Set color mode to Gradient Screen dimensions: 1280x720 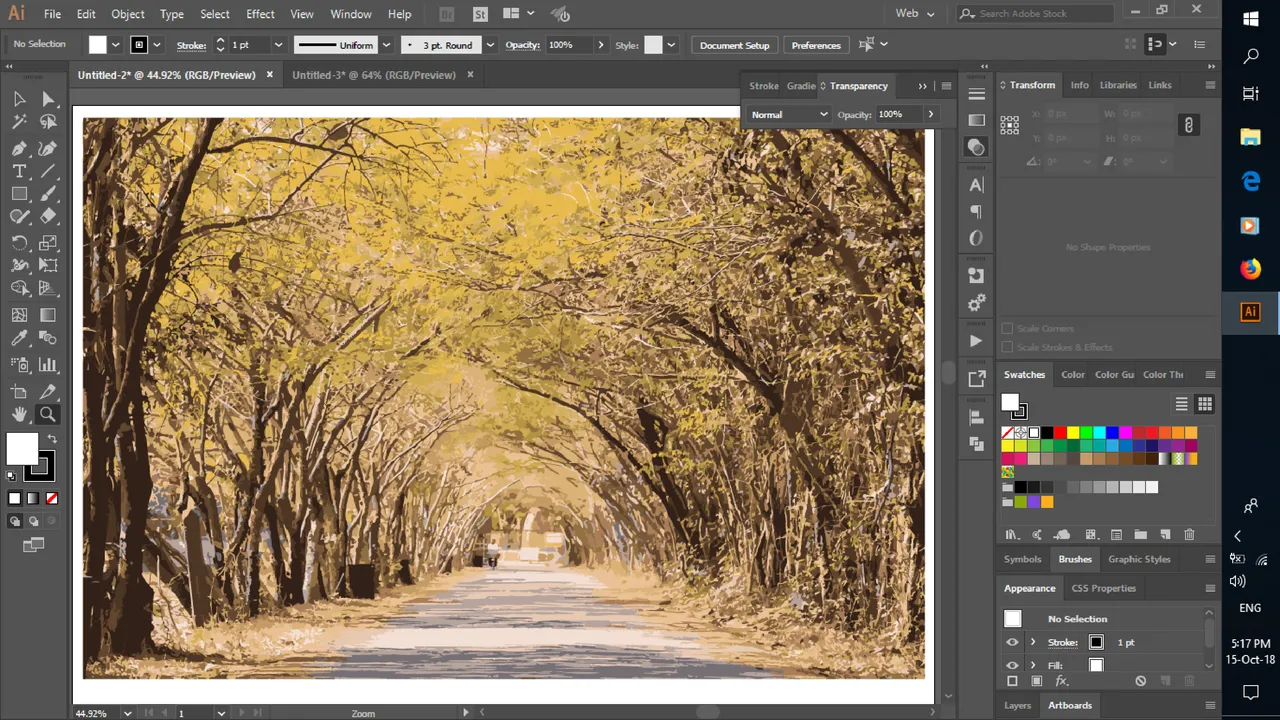pos(33,498)
